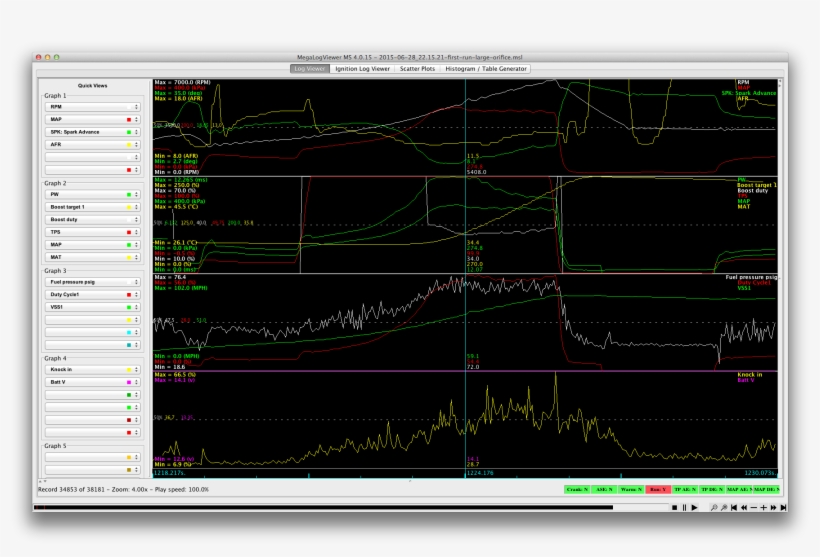
Task: Click the 1230.073s end time label
Action: click(760, 473)
